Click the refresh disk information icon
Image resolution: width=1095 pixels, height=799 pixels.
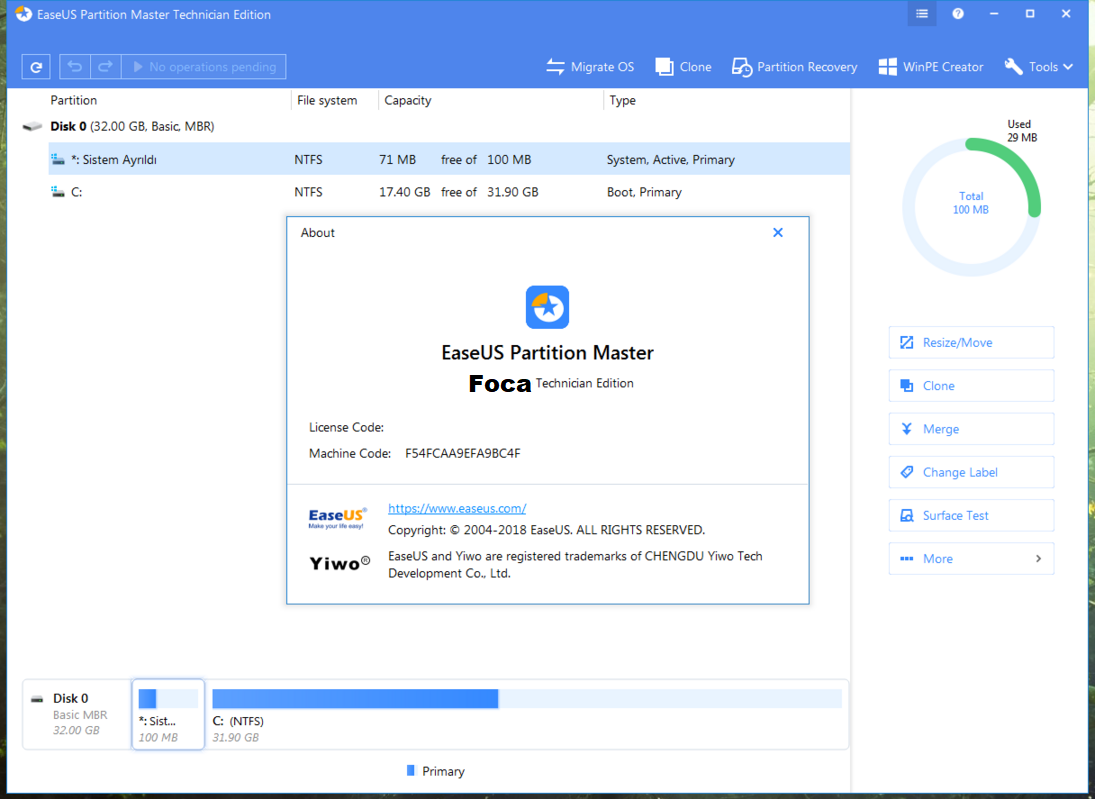pos(36,67)
